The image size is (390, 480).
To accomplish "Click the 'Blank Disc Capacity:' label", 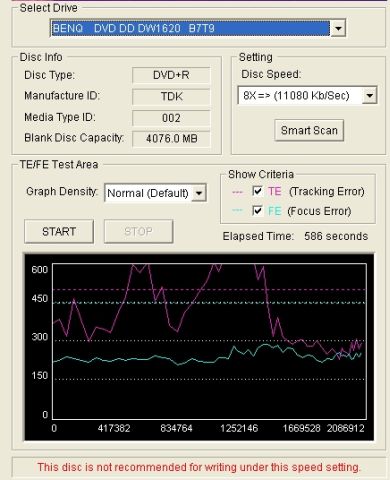I will coord(74,138).
